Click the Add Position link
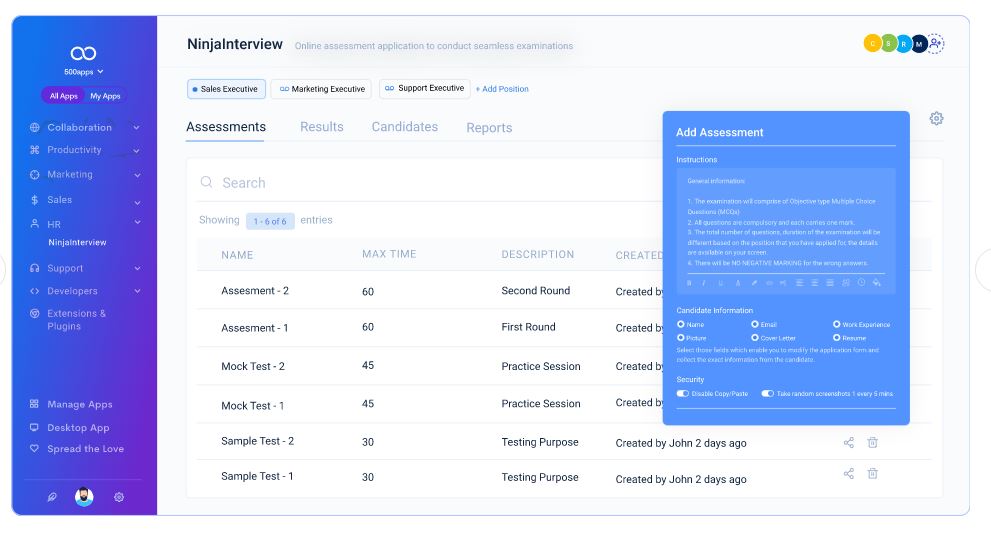 point(502,89)
